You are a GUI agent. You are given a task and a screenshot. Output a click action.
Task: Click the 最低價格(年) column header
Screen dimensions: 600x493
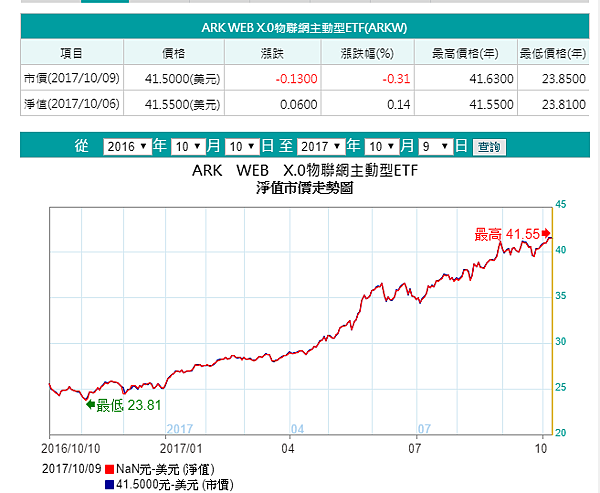coord(553,53)
